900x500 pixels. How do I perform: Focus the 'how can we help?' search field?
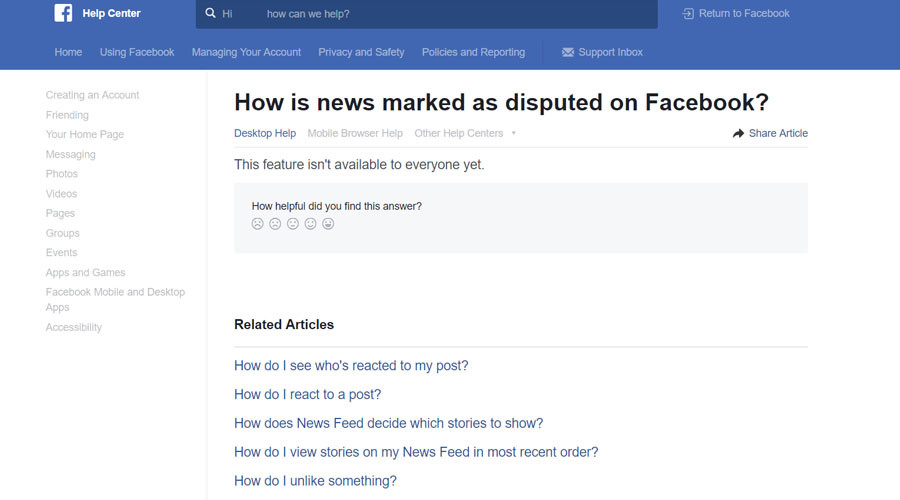click(x=426, y=14)
